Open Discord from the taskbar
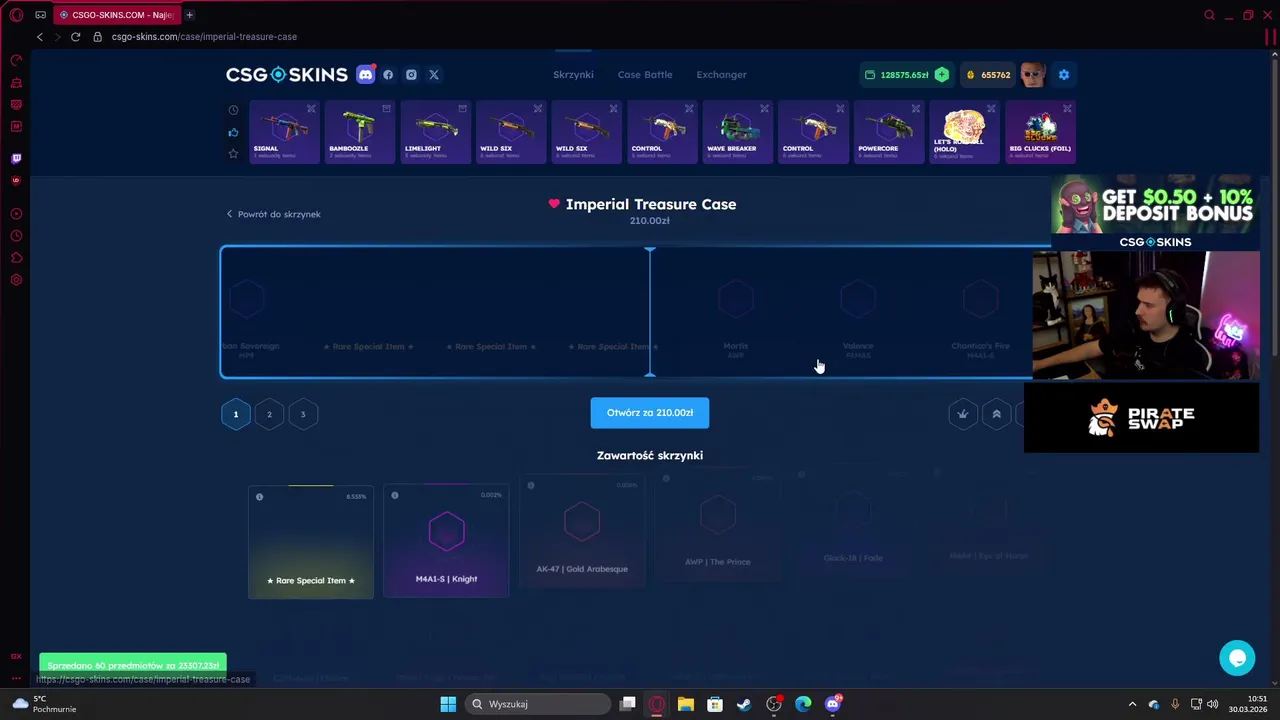 tap(833, 704)
